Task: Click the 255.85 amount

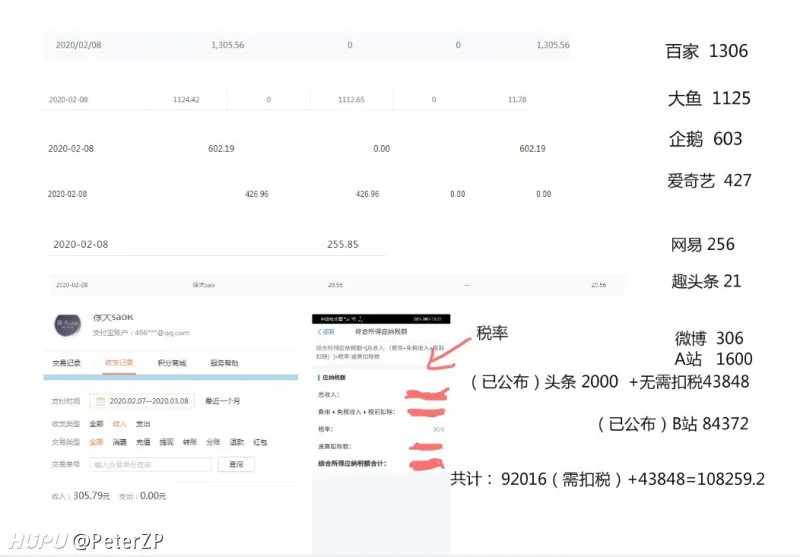Action: click(x=343, y=244)
